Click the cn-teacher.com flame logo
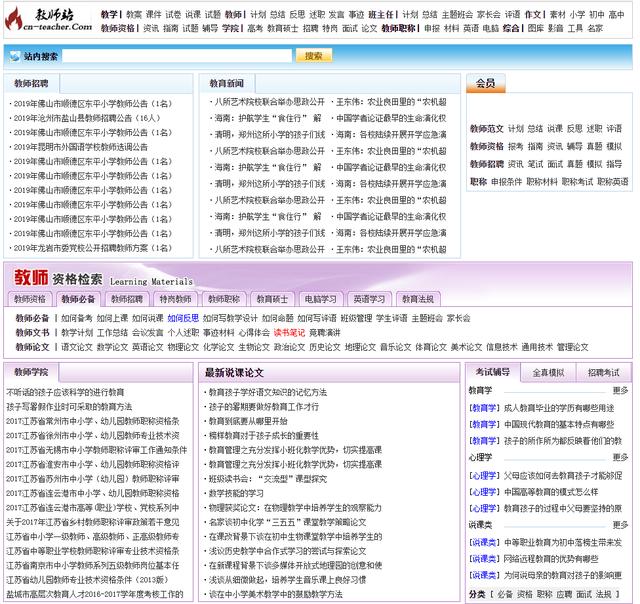The height and width of the screenshot is (604, 640). [48, 19]
